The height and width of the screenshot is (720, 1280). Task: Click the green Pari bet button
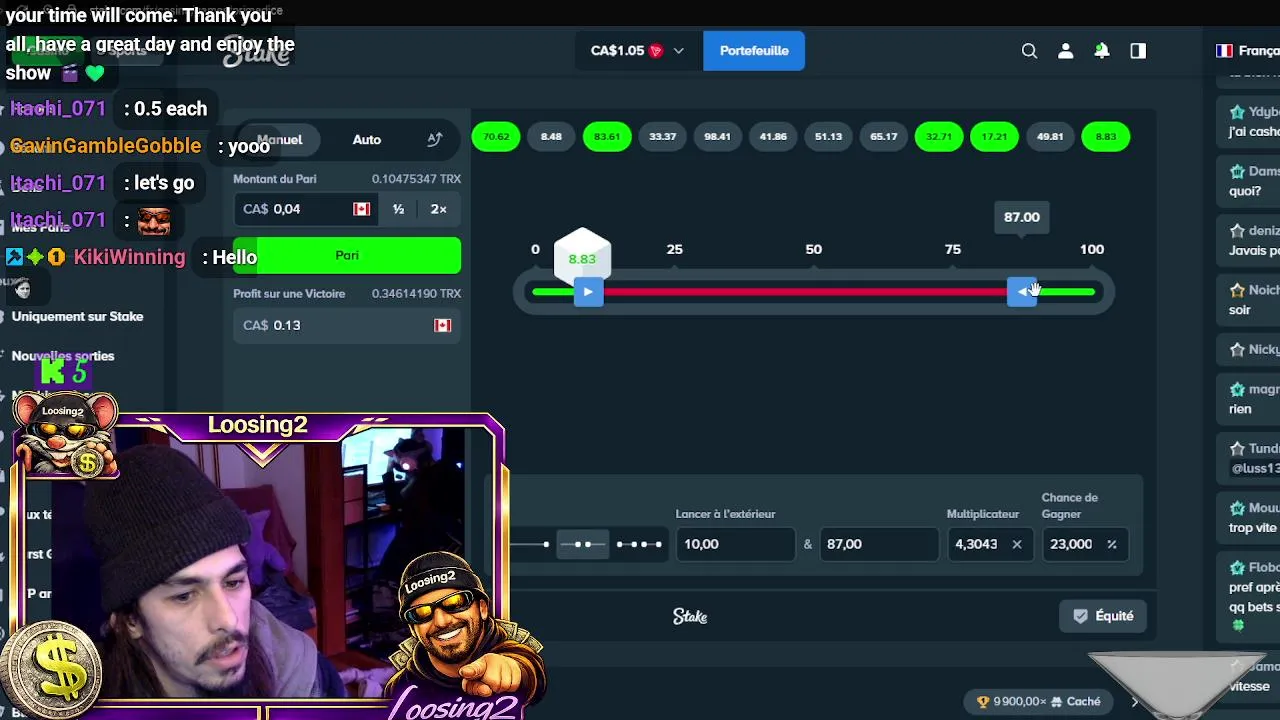tap(347, 256)
